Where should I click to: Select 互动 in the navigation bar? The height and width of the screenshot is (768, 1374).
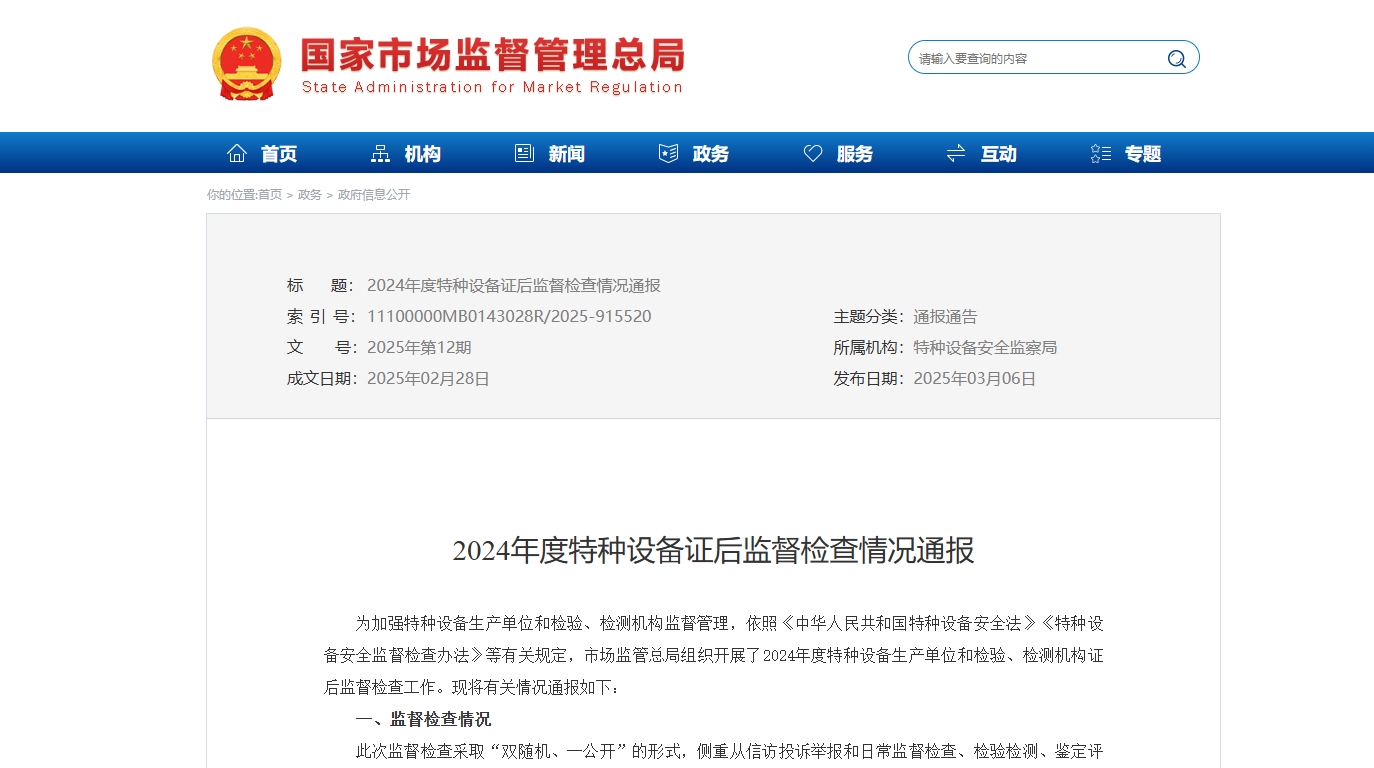(999, 154)
